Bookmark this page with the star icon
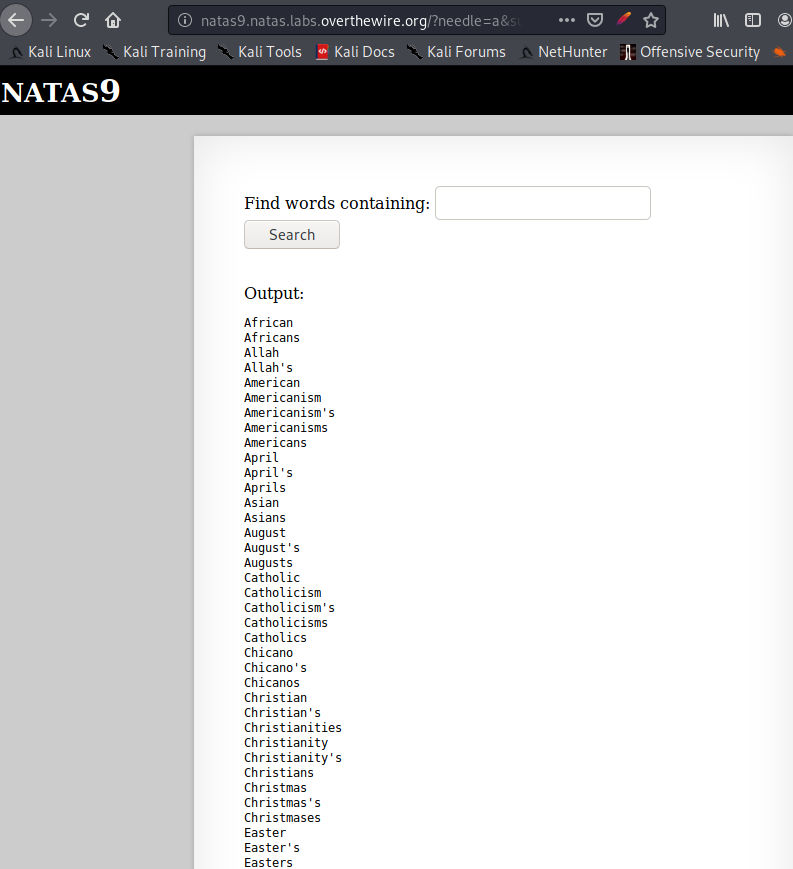The image size is (793, 869). pos(651,20)
